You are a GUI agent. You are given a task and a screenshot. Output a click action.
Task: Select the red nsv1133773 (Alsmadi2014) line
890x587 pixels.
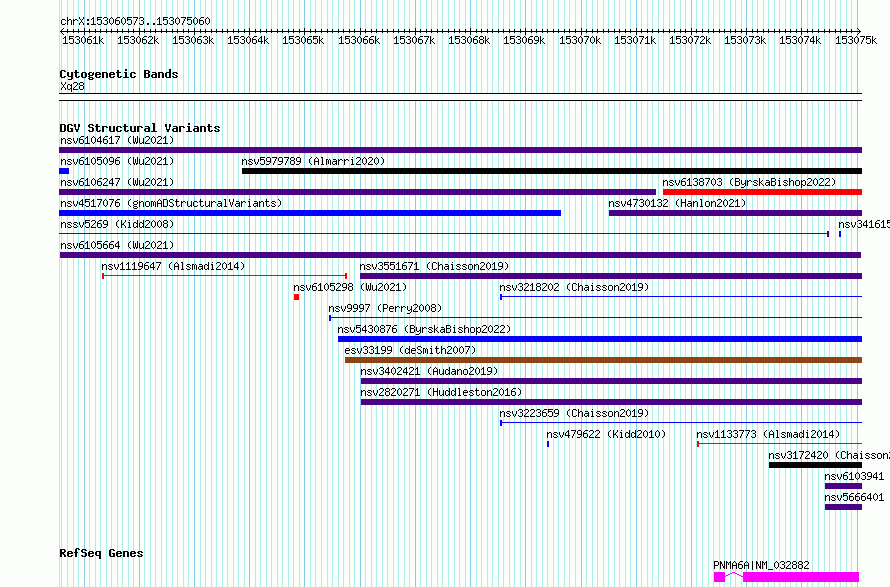779,444
